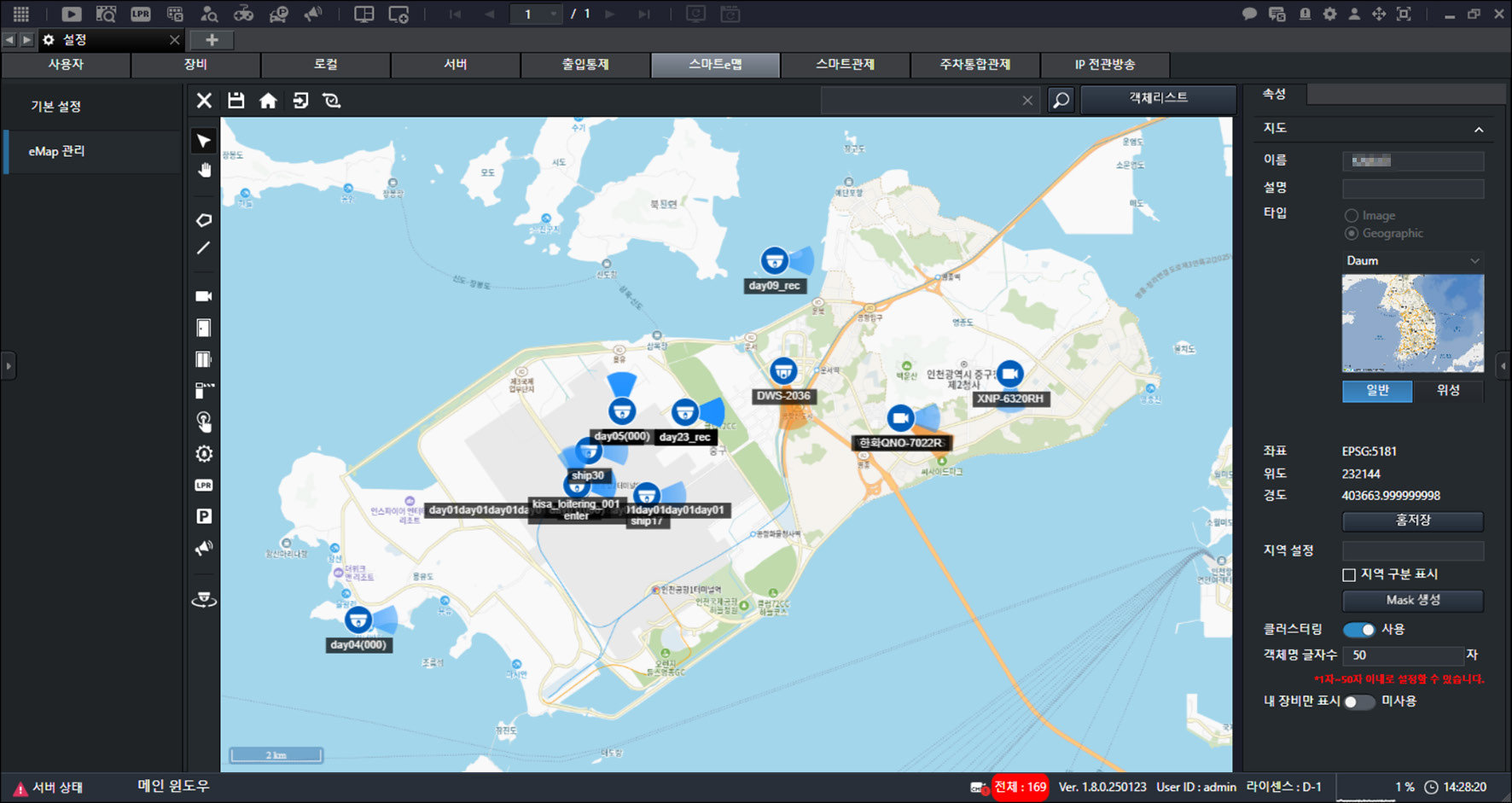Switch map to 위성 satellite view
The image size is (1512, 803).
[1448, 391]
